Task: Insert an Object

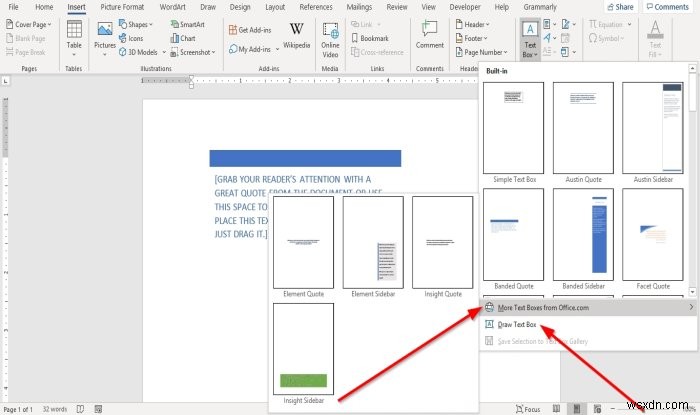Action: [x=568, y=52]
